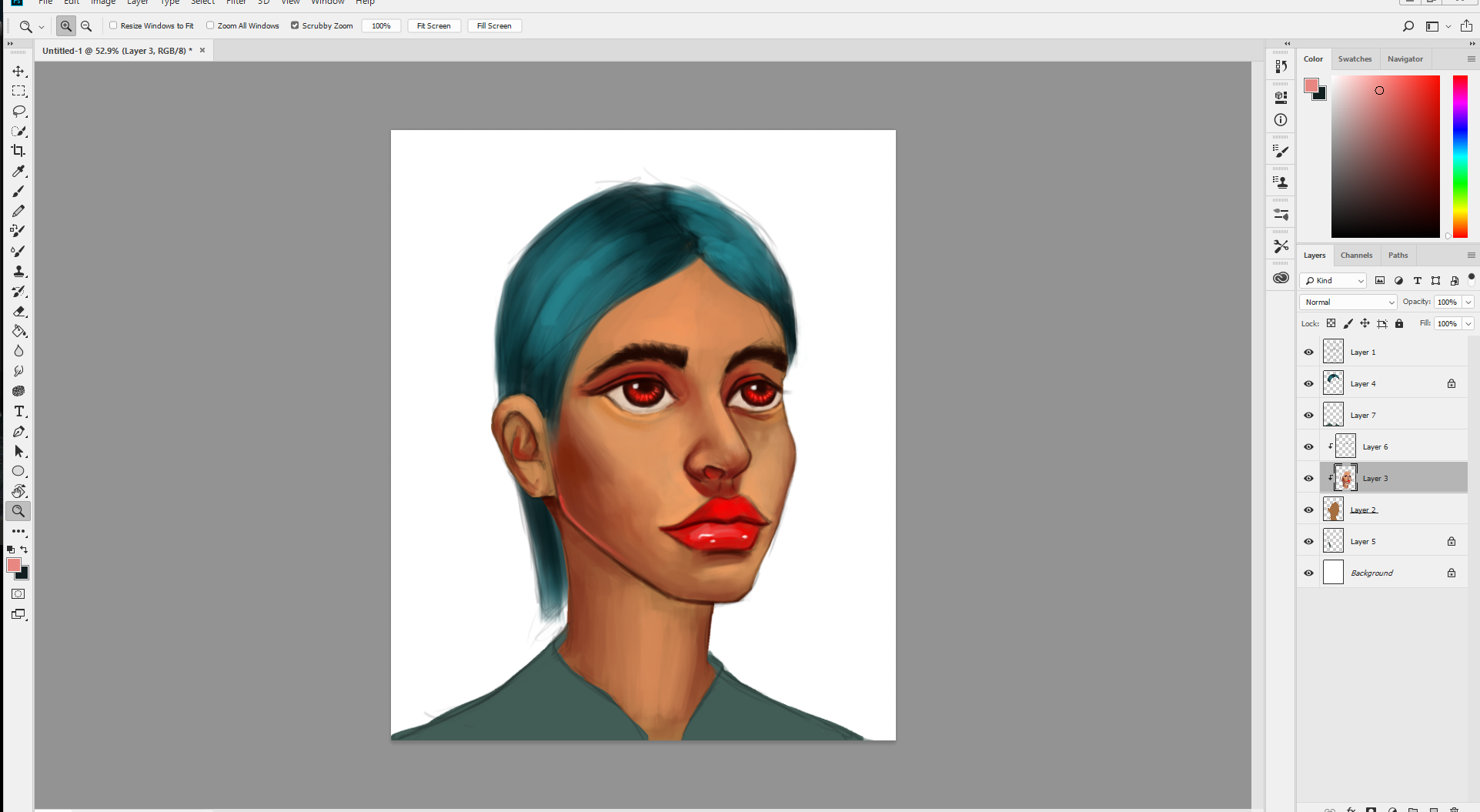The image size is (1480, 812).
Task: Select the Quick Selection tool
Action: pos(18,131)
